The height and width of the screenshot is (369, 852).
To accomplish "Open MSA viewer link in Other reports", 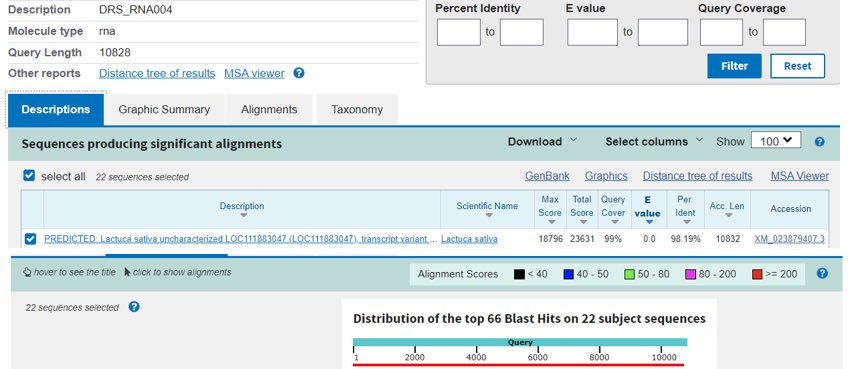I will point(254,73).
